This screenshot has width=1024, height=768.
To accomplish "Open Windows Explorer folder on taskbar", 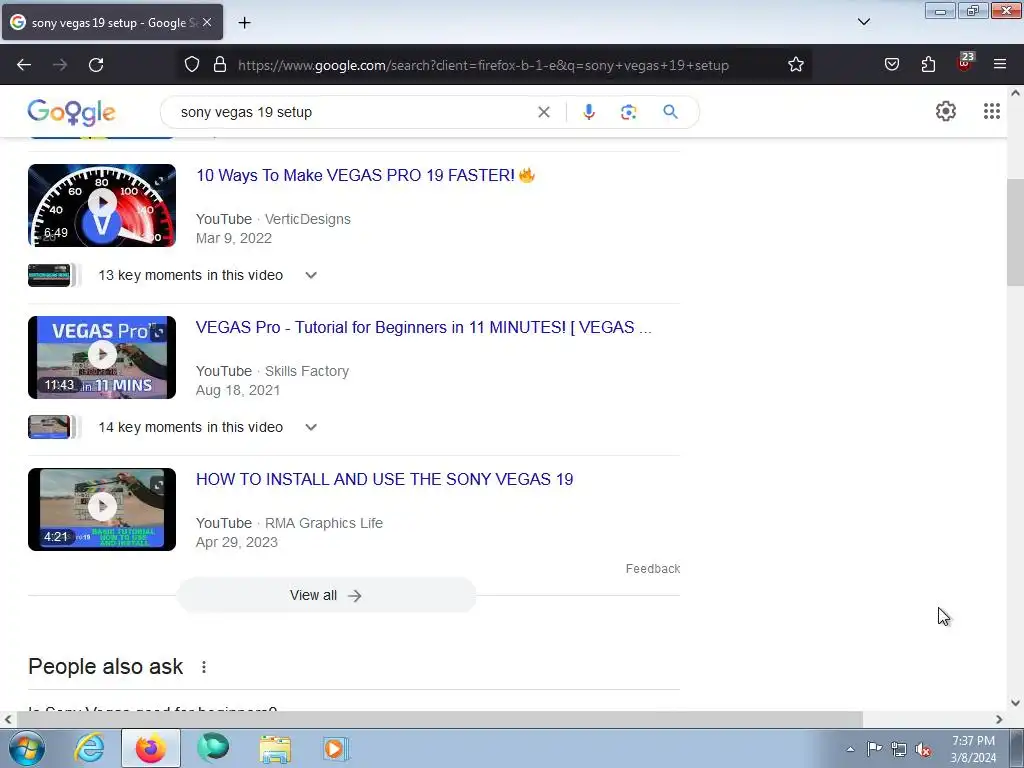I will point(275,748).
